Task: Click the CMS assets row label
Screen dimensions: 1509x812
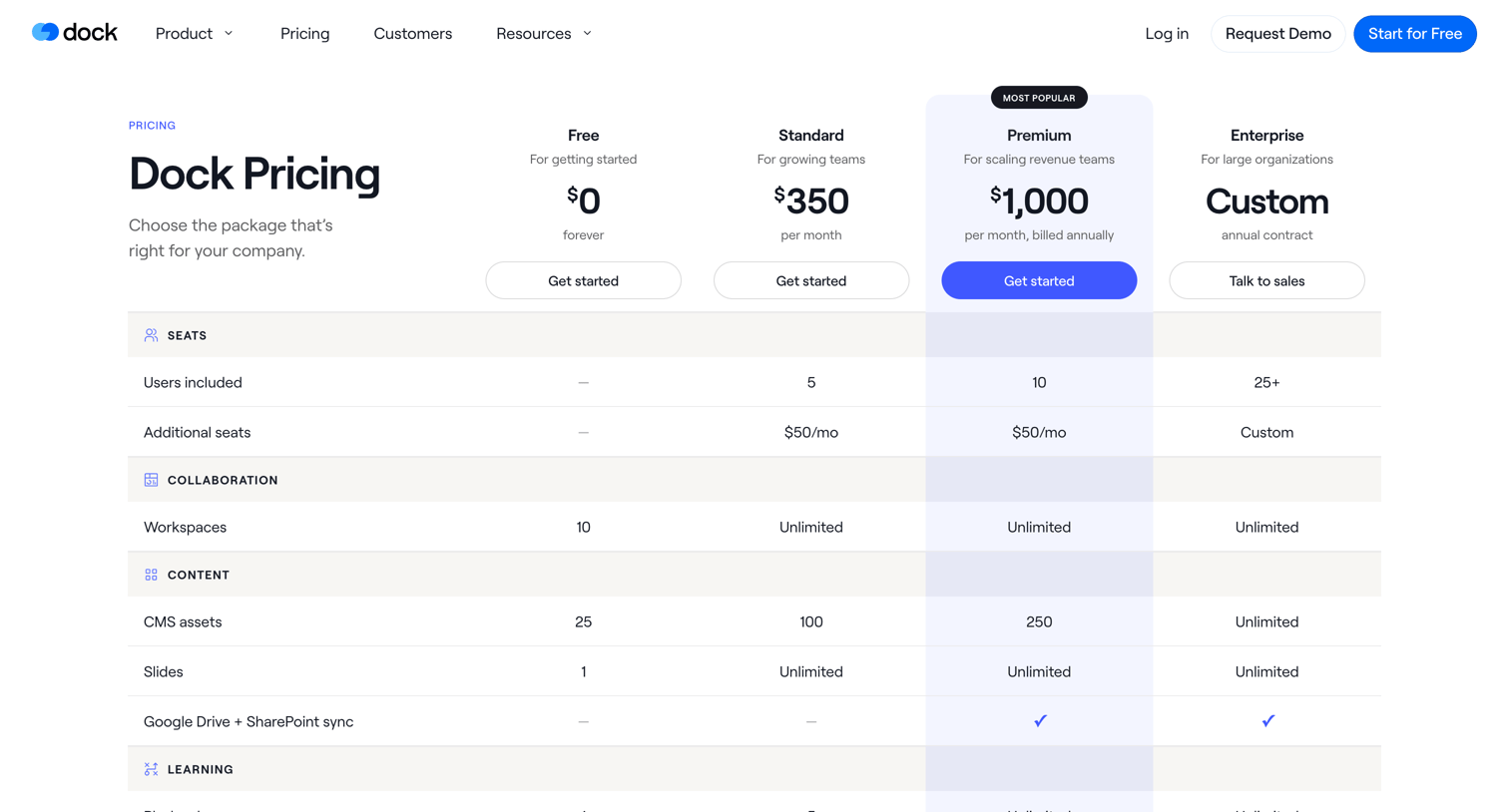Action: click(x=183, y=621)
